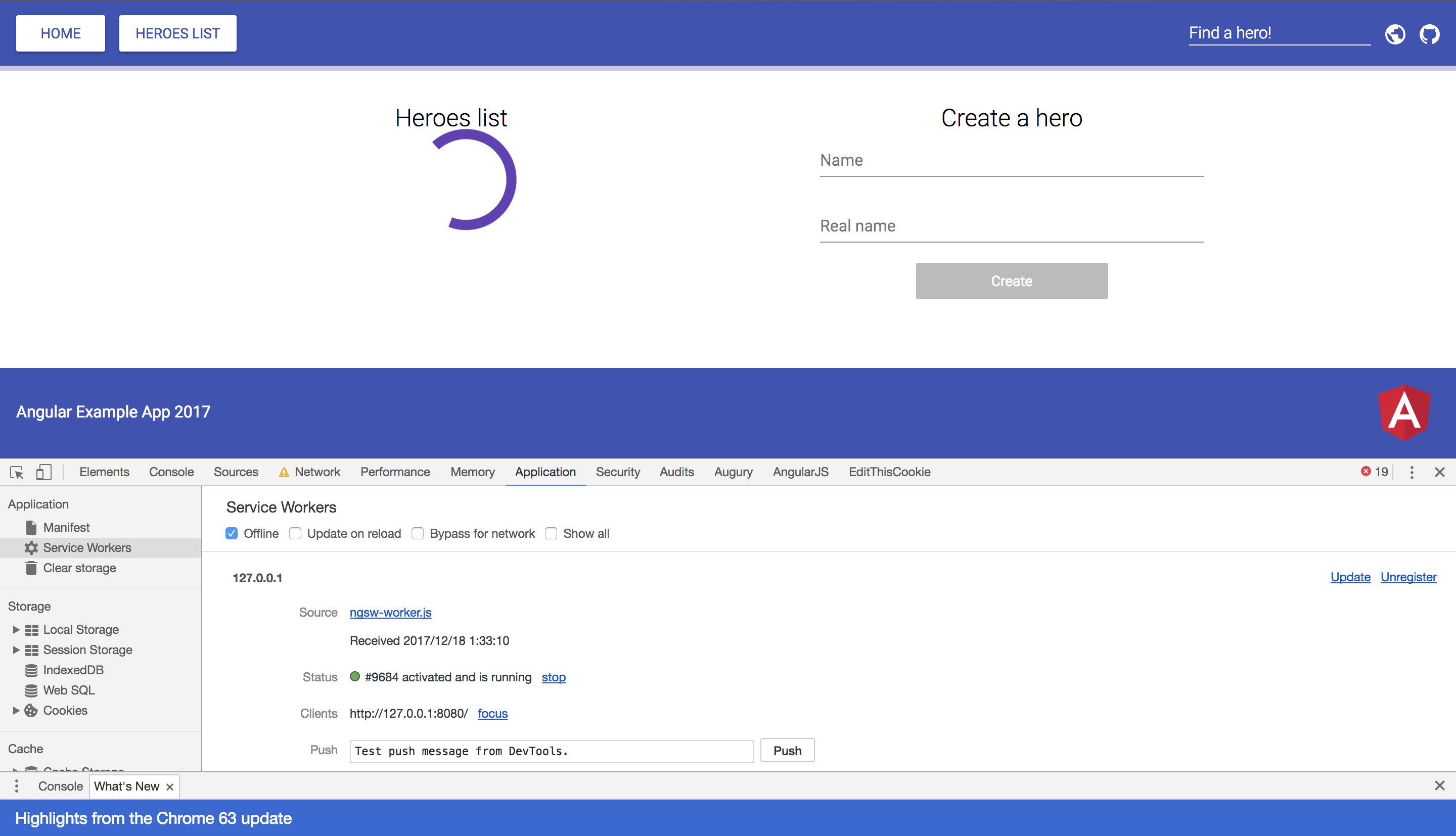Image resolution: width=1456 pixels, height=836 pixels.
Task: Expand the Cookies section in the sidebar
Action: pyautogui.click(x=16, y=710)
